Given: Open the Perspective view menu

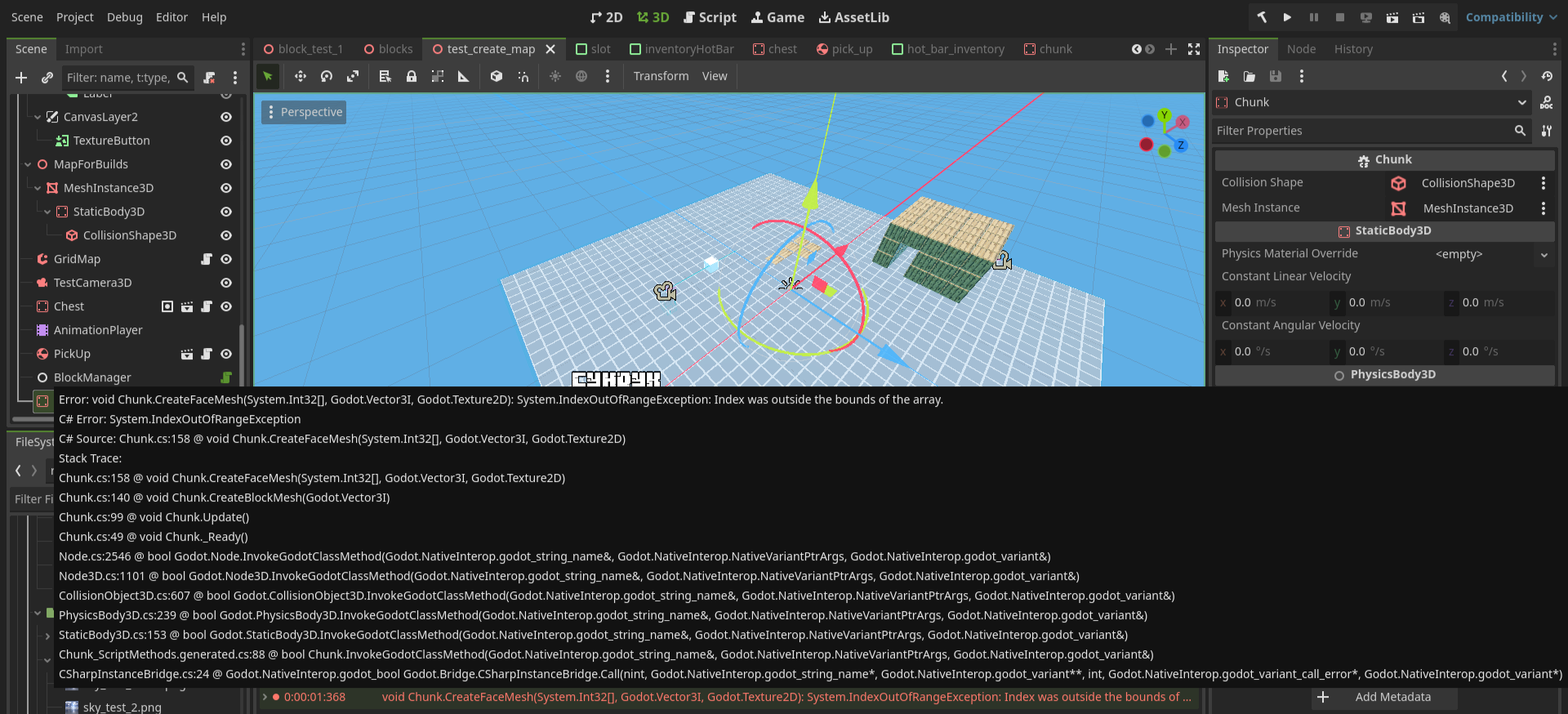Looking at the screenshot, I should 304,112.
